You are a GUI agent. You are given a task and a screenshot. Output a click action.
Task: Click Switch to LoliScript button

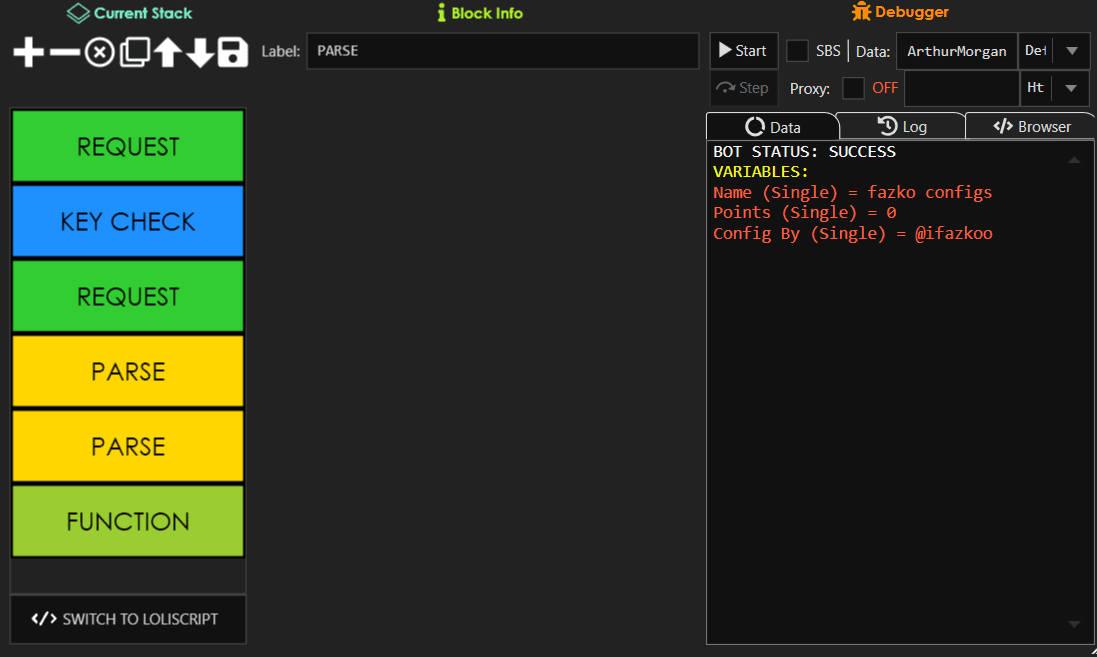127,619
